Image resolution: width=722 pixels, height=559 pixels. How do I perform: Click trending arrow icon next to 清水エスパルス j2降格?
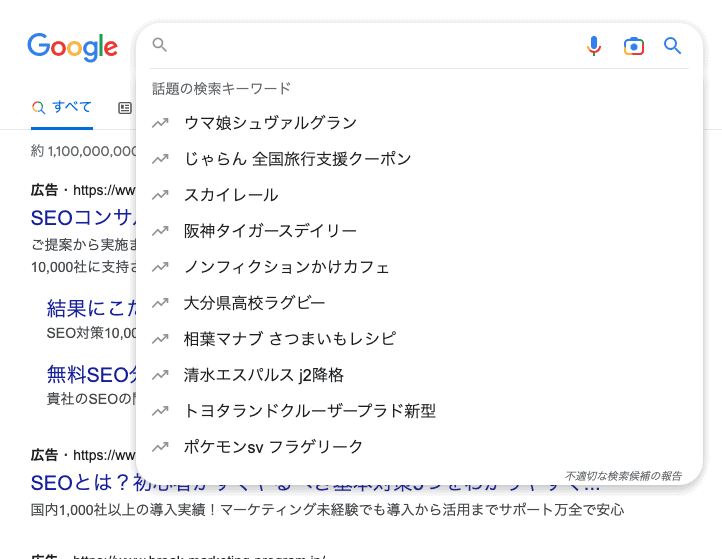click(160, 375)
